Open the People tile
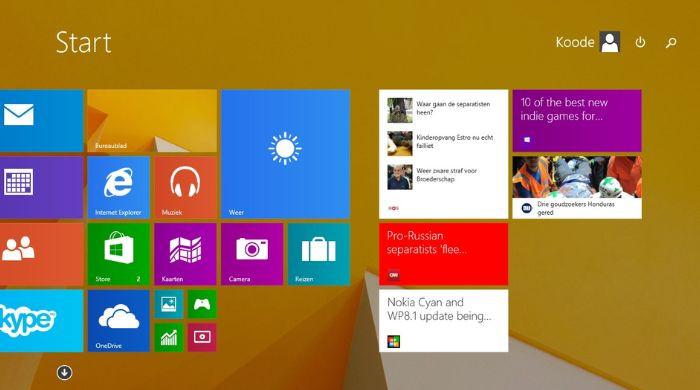Screen dimensions: 700x390 click(42, 254)
